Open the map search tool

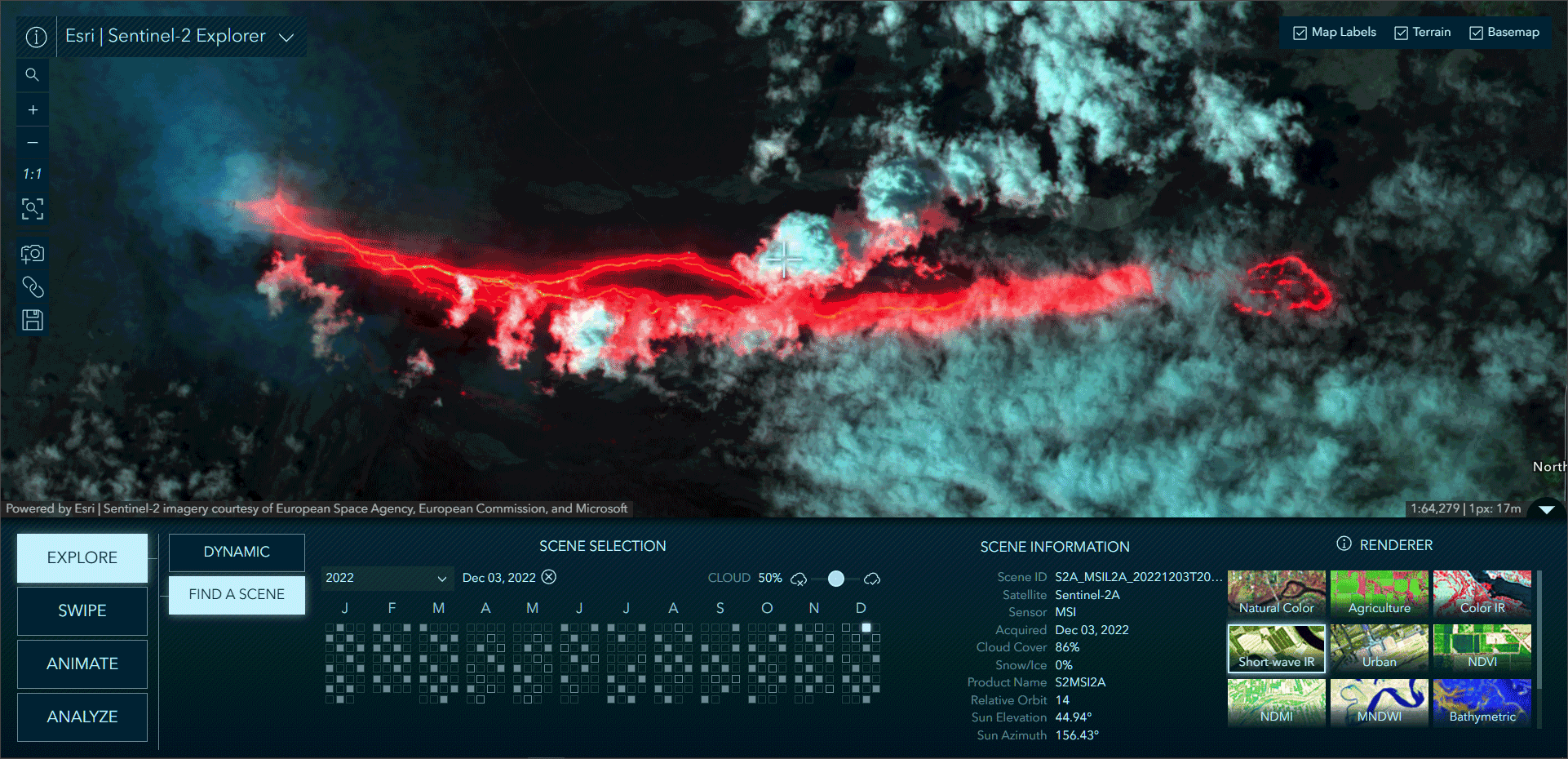[33, 75]
